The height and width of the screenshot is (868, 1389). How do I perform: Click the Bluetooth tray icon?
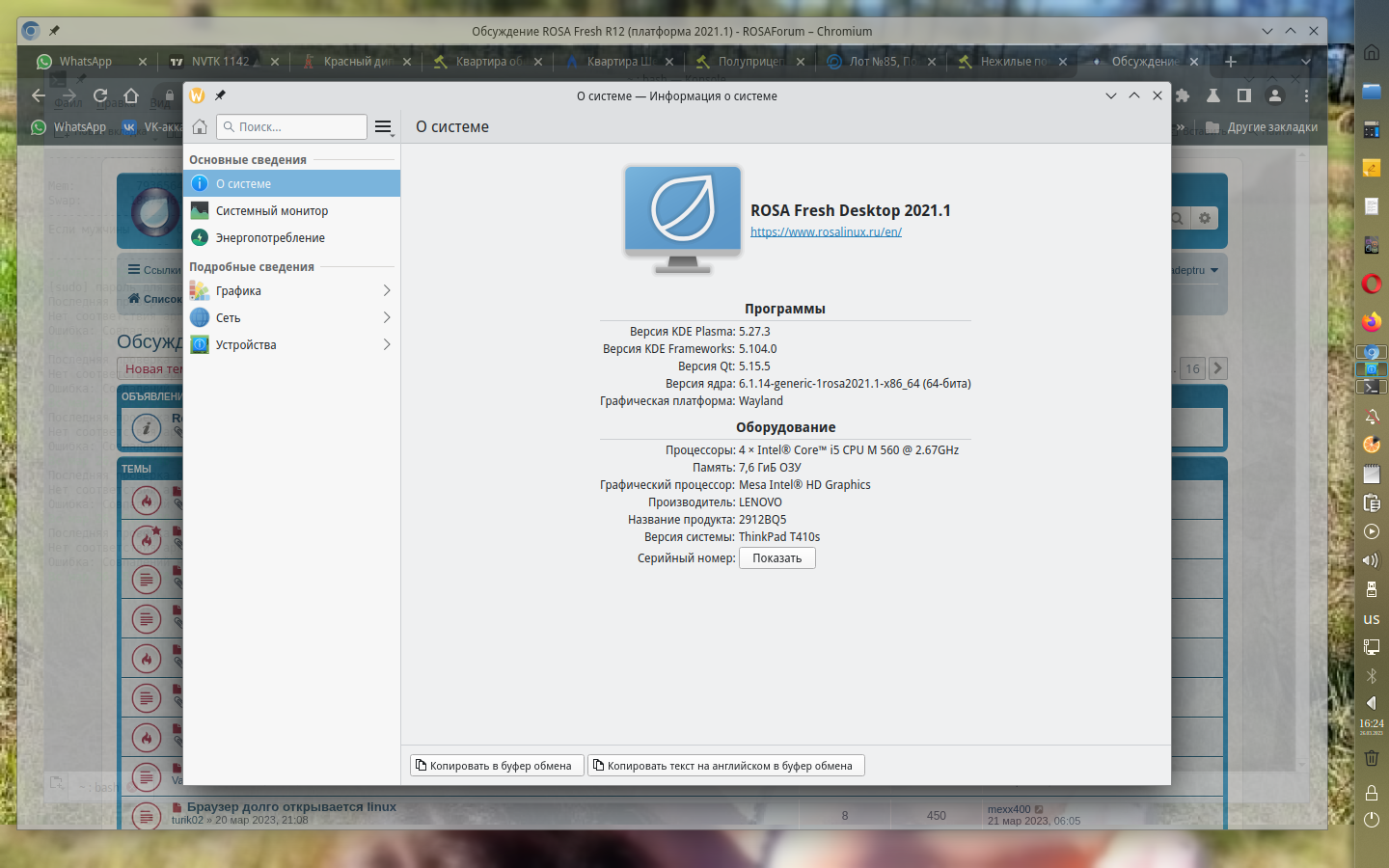tap(1372, 676)
